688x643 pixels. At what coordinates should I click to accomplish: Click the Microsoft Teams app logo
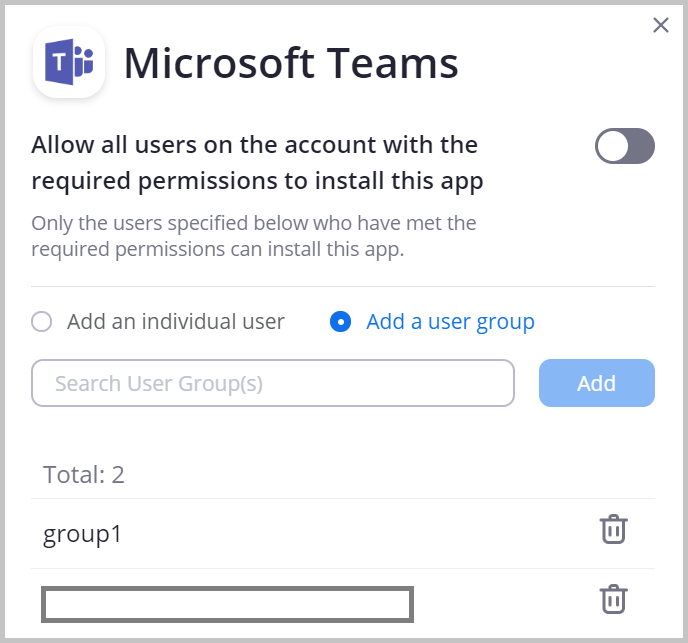69,62
